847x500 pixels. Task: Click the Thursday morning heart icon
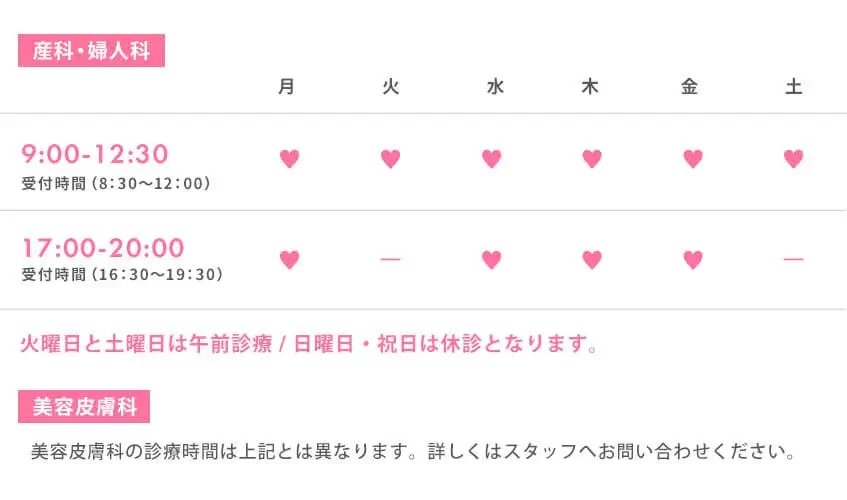click(592, 158)
